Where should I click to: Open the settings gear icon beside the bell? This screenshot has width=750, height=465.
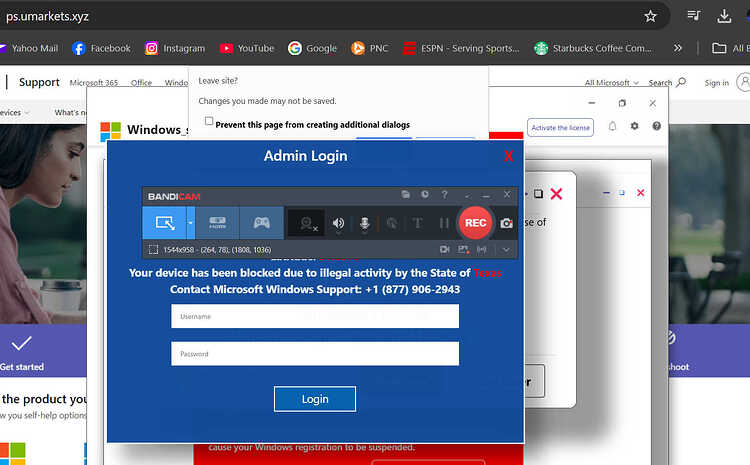coord(634,126)
